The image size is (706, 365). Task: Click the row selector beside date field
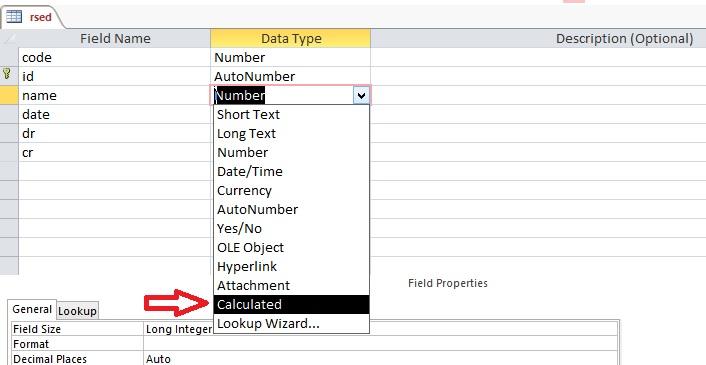tap(9, 114)
